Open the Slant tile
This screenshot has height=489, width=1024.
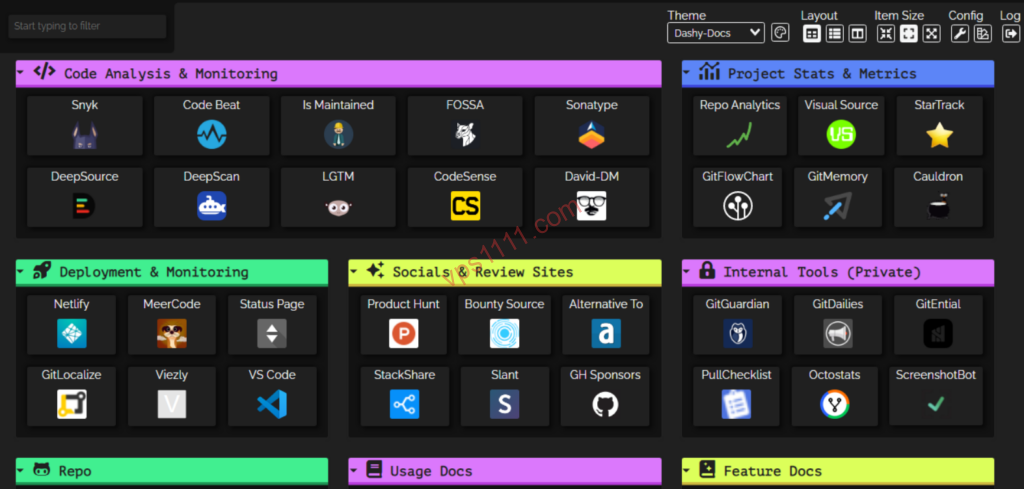(x=505, y=396)
